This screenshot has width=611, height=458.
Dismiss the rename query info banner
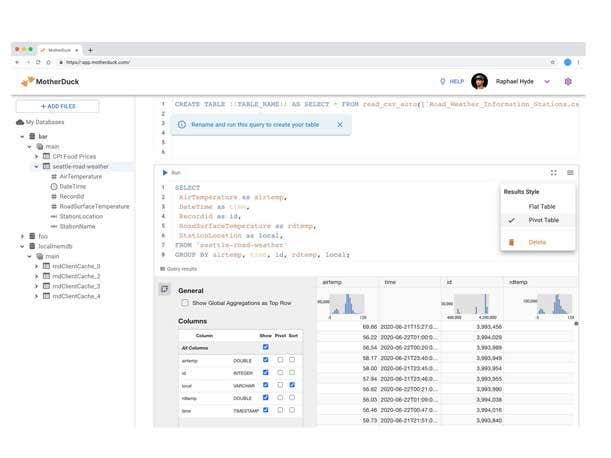339,125
